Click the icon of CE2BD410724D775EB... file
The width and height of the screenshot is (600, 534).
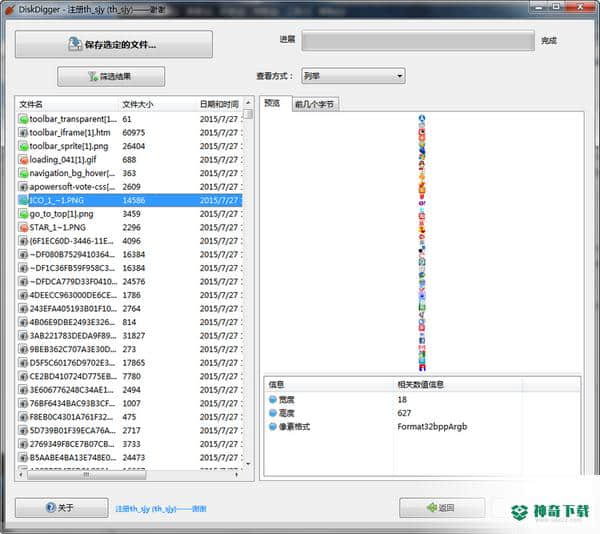pyautogui.click(x=23, y=376)
